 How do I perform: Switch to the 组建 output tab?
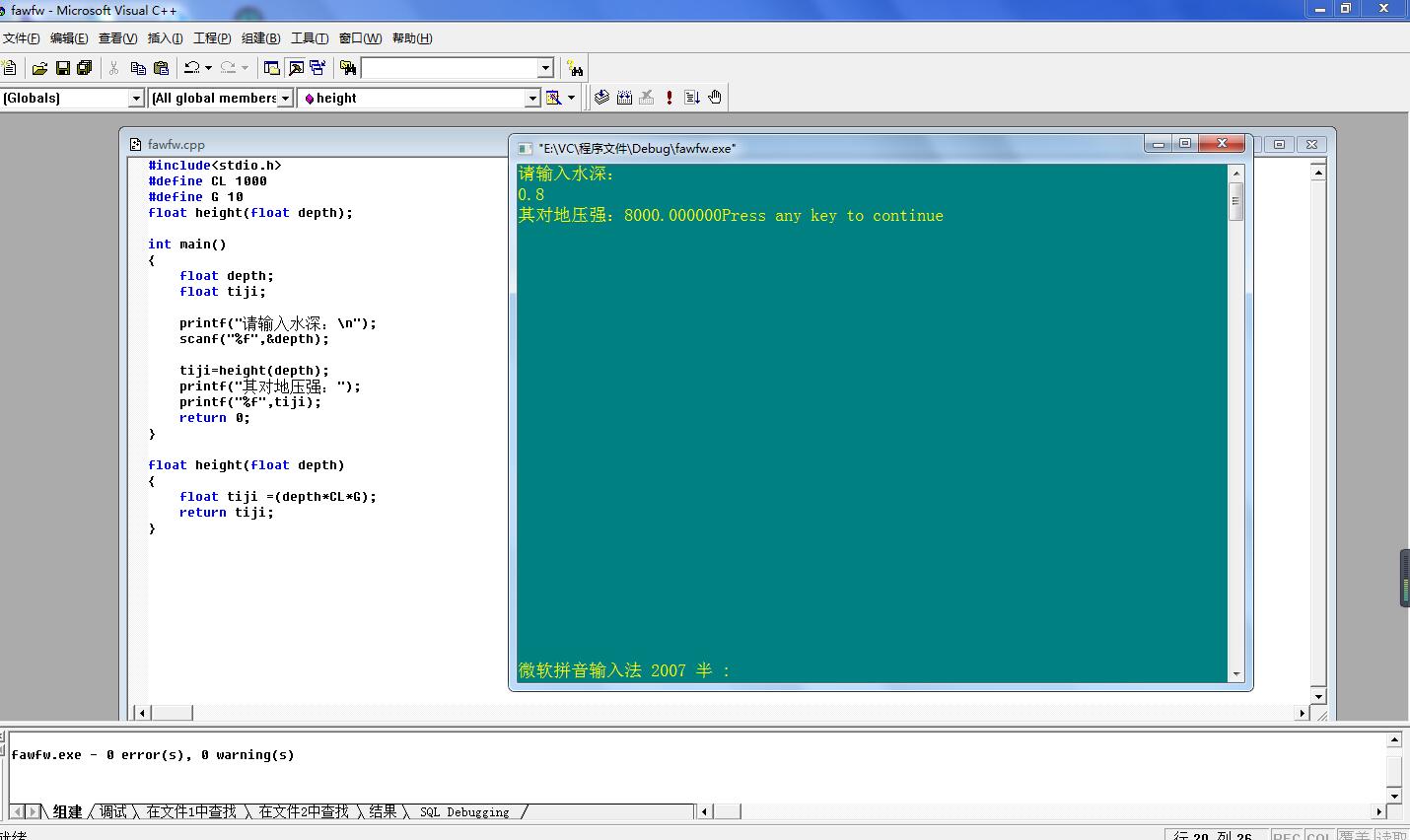(x=67, y=811)
